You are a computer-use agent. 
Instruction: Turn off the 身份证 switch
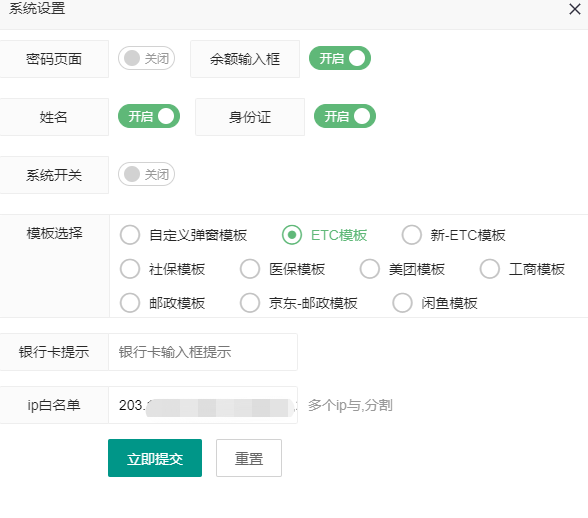(345, 116)
